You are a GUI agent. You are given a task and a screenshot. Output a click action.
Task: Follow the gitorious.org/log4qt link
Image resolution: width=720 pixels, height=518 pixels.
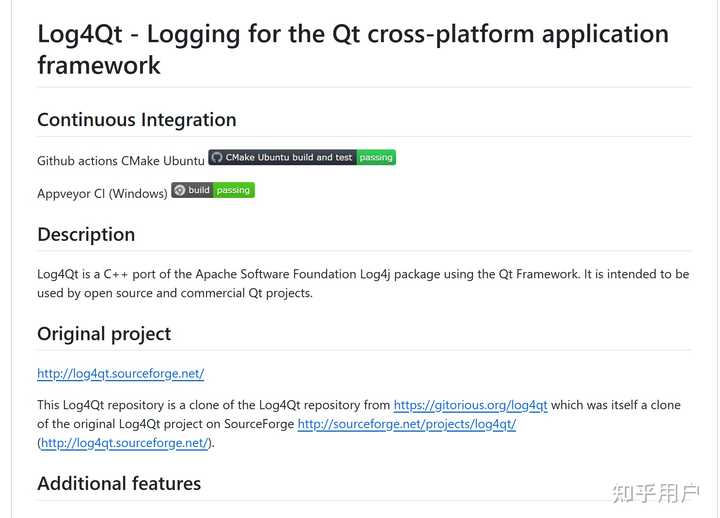coord(471,405)
